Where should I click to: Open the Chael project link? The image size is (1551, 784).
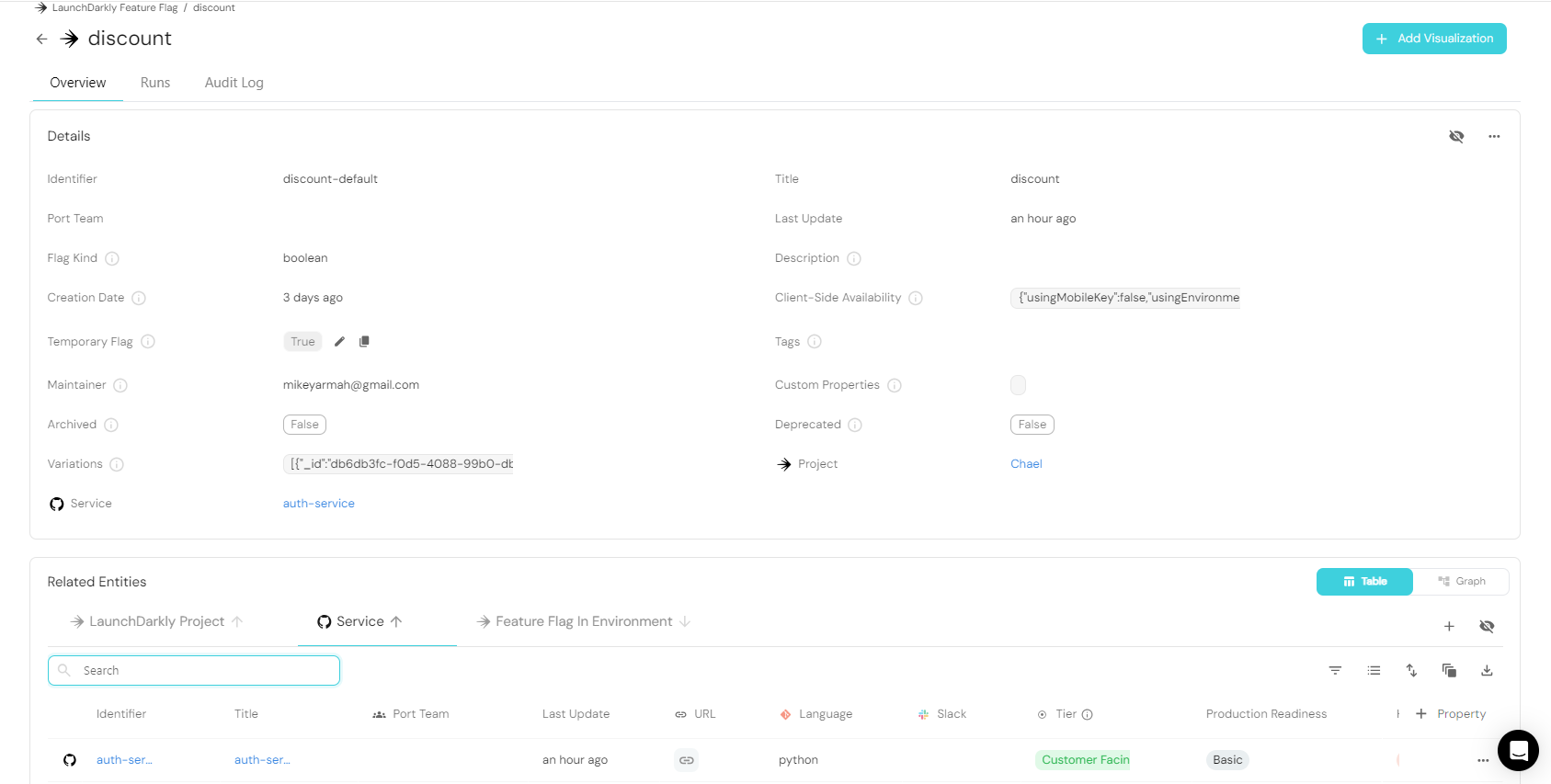click(1026, 464)
